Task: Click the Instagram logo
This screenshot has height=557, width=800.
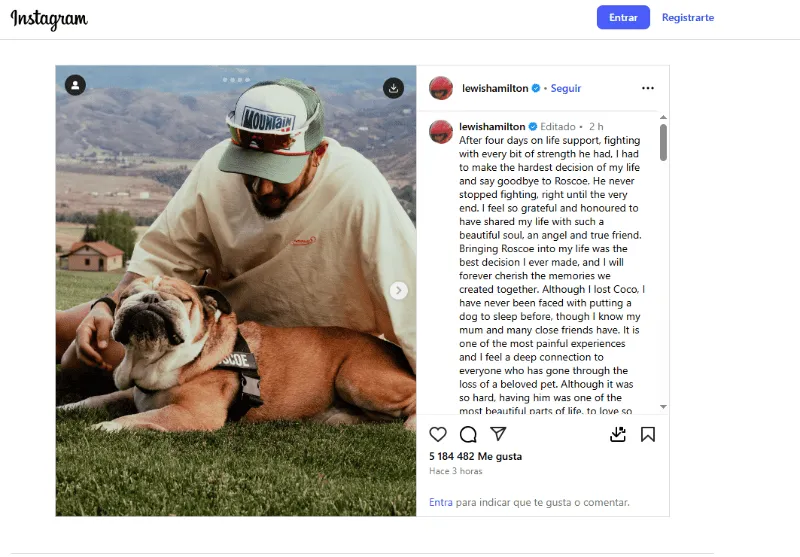Action: tap(49, 19)
